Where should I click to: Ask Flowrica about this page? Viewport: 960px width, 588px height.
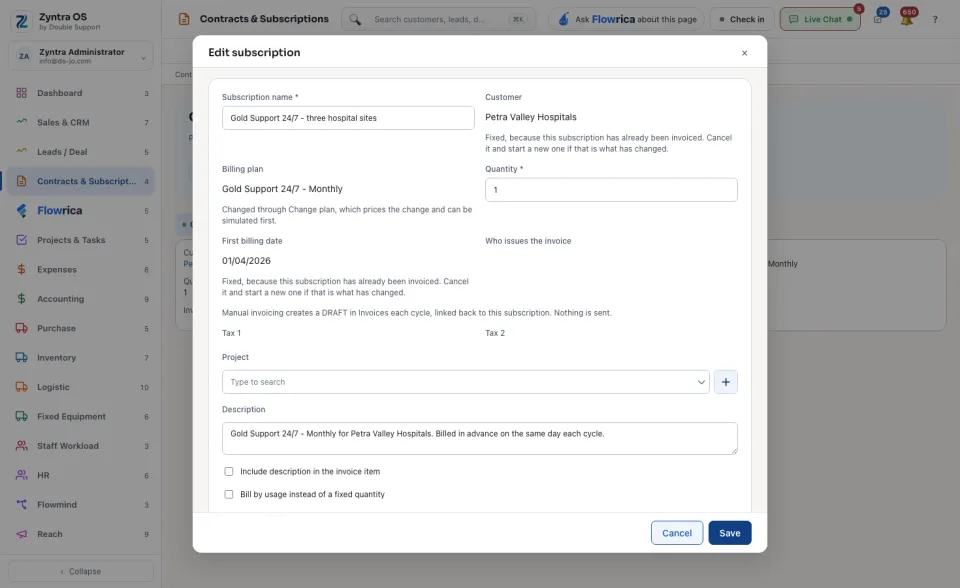coord(628,19)
